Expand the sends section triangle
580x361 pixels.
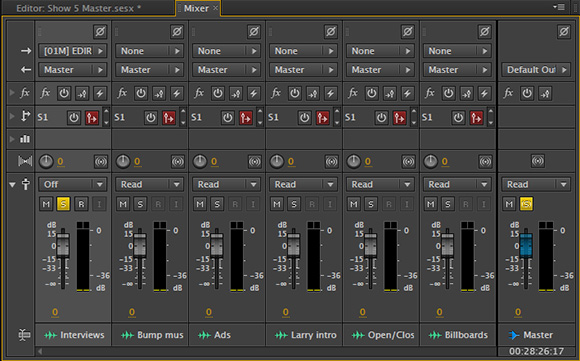(12, 117)
